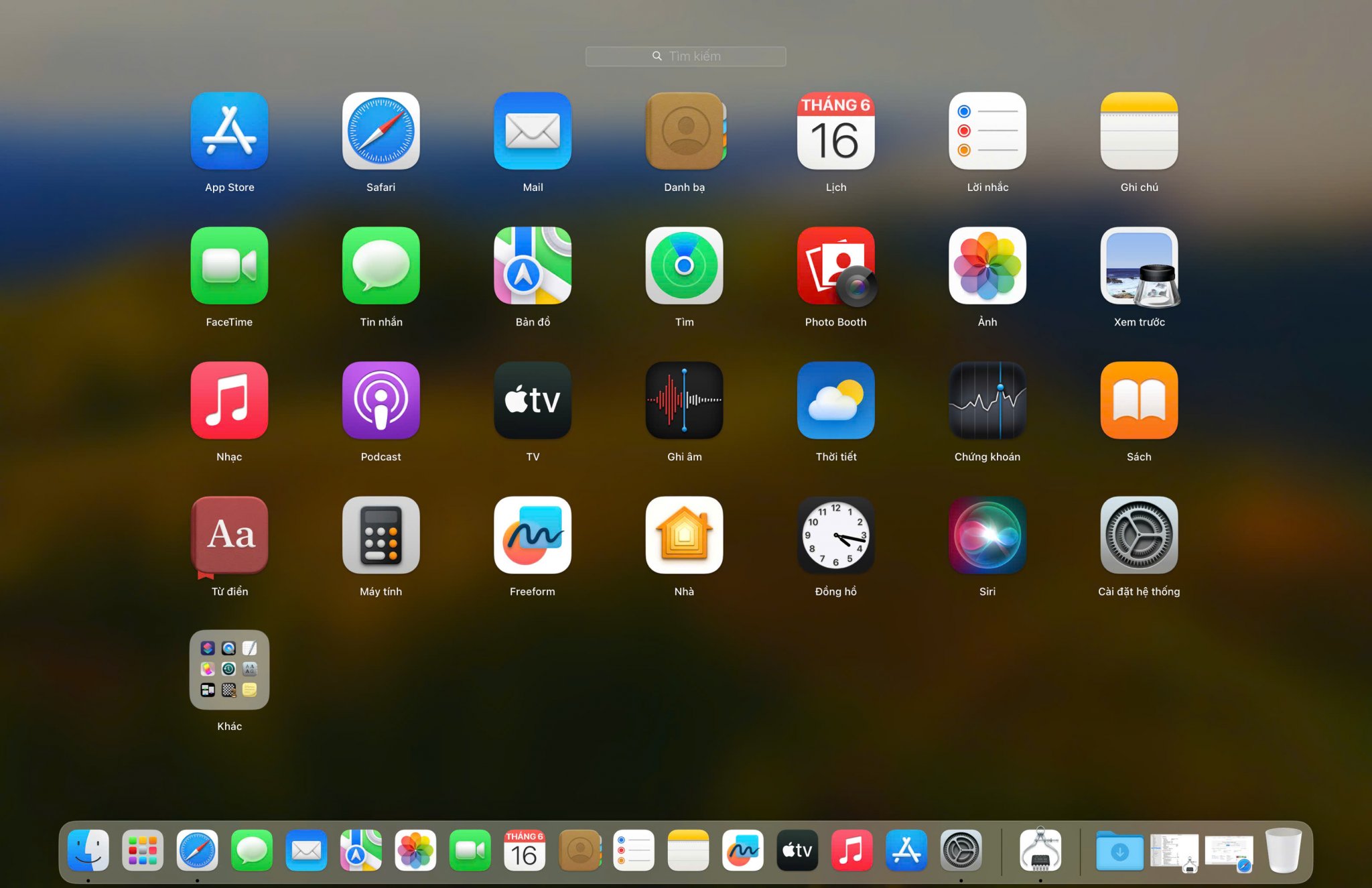Launch Chứng khoán stocks app
This screenshot has height=888, width=1372.
pos(987,401)
